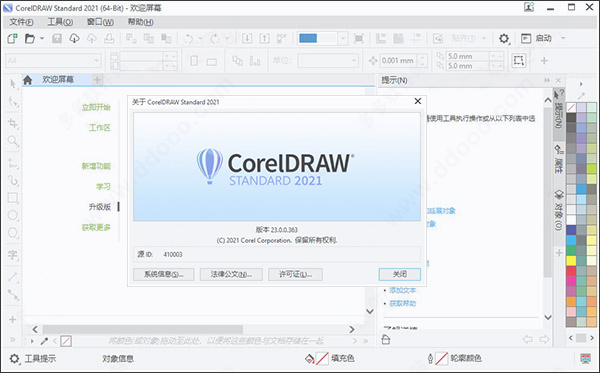
Task: Open the launch (启动) dropdown arrow
Action: pos(563,38)
